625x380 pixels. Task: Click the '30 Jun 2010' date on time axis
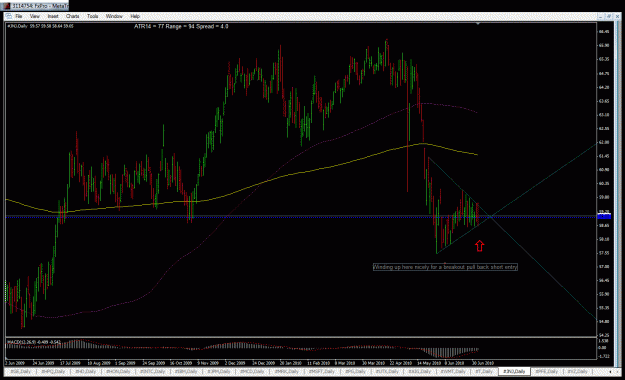[x=483, y=363]
